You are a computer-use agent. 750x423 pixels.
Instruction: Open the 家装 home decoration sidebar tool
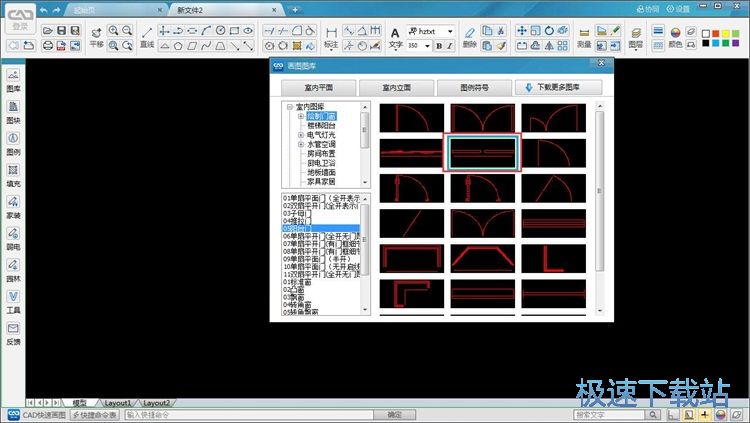(x=13, y=206)
